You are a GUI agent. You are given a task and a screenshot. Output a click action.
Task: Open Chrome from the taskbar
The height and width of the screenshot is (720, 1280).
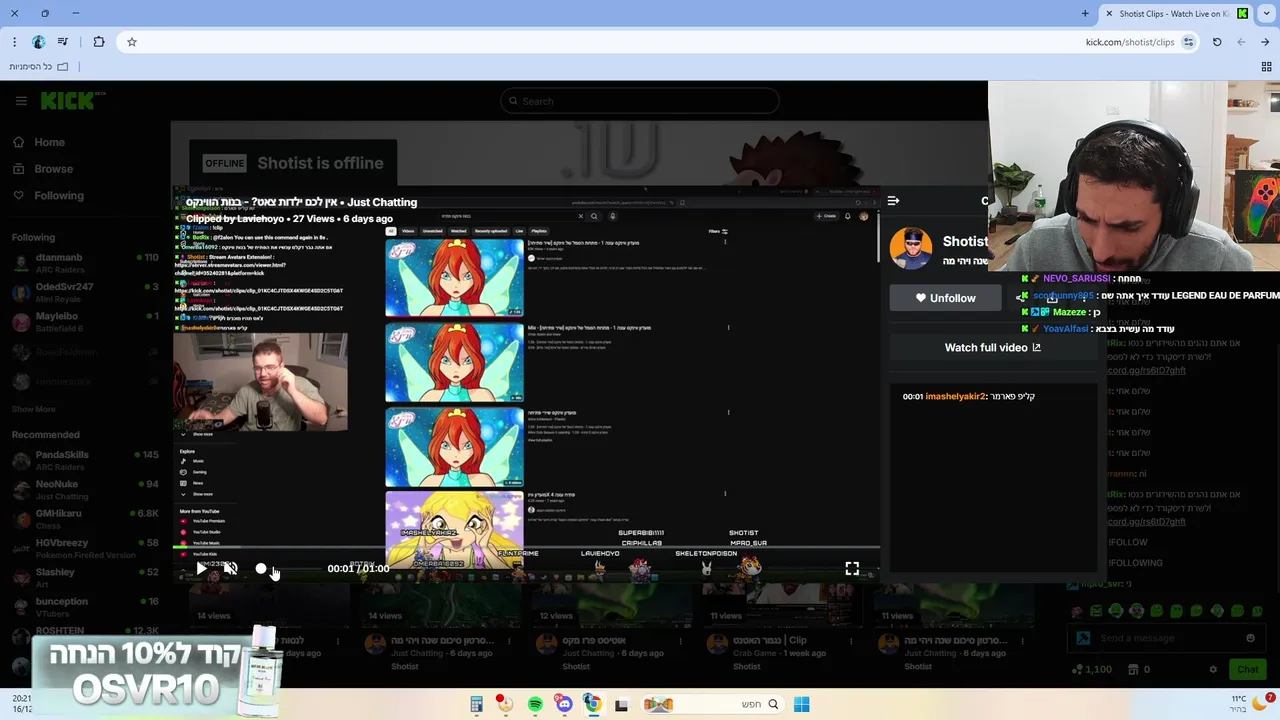coord(592,704)
